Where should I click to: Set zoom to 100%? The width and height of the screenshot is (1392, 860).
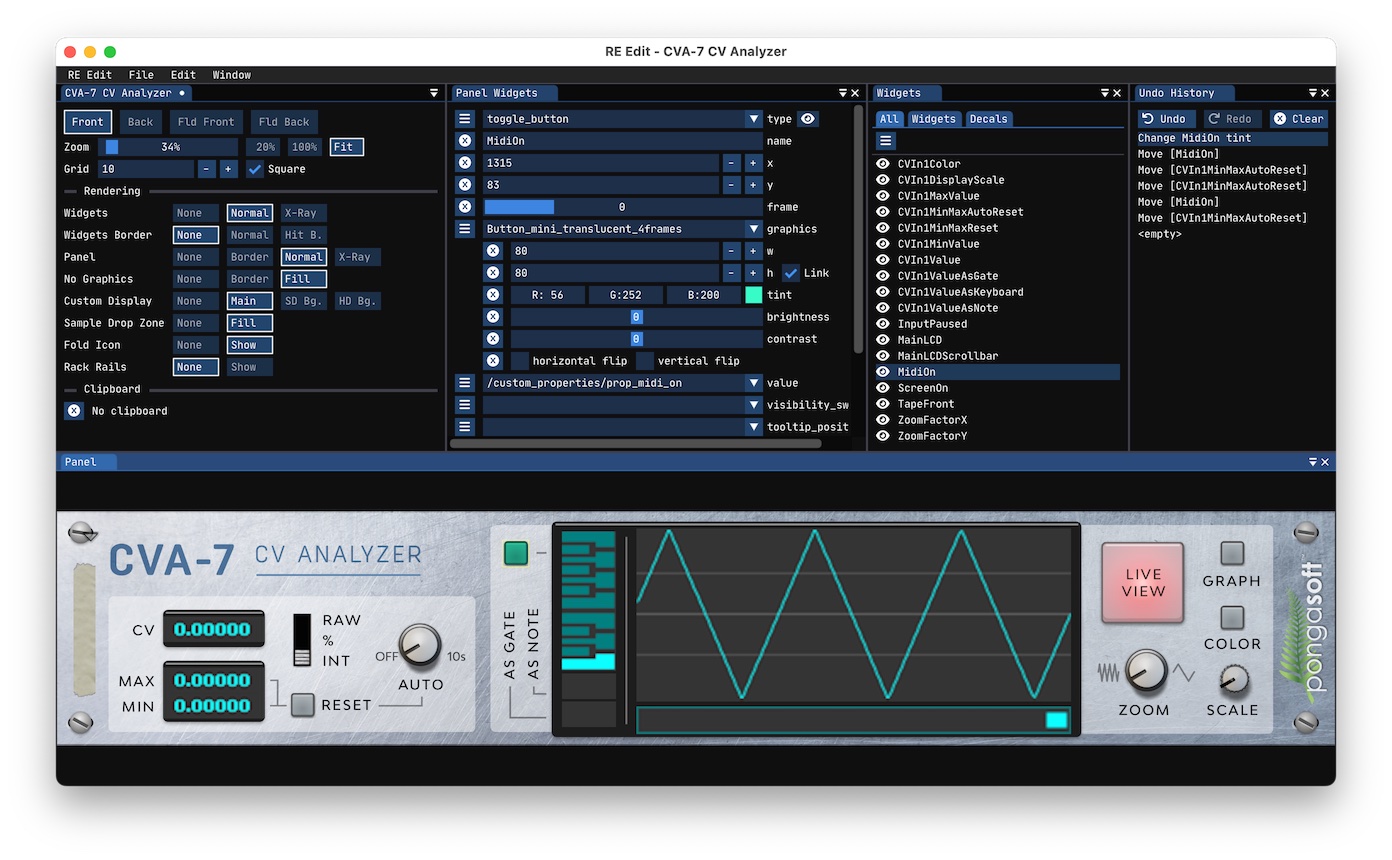(x=305, y=147)
